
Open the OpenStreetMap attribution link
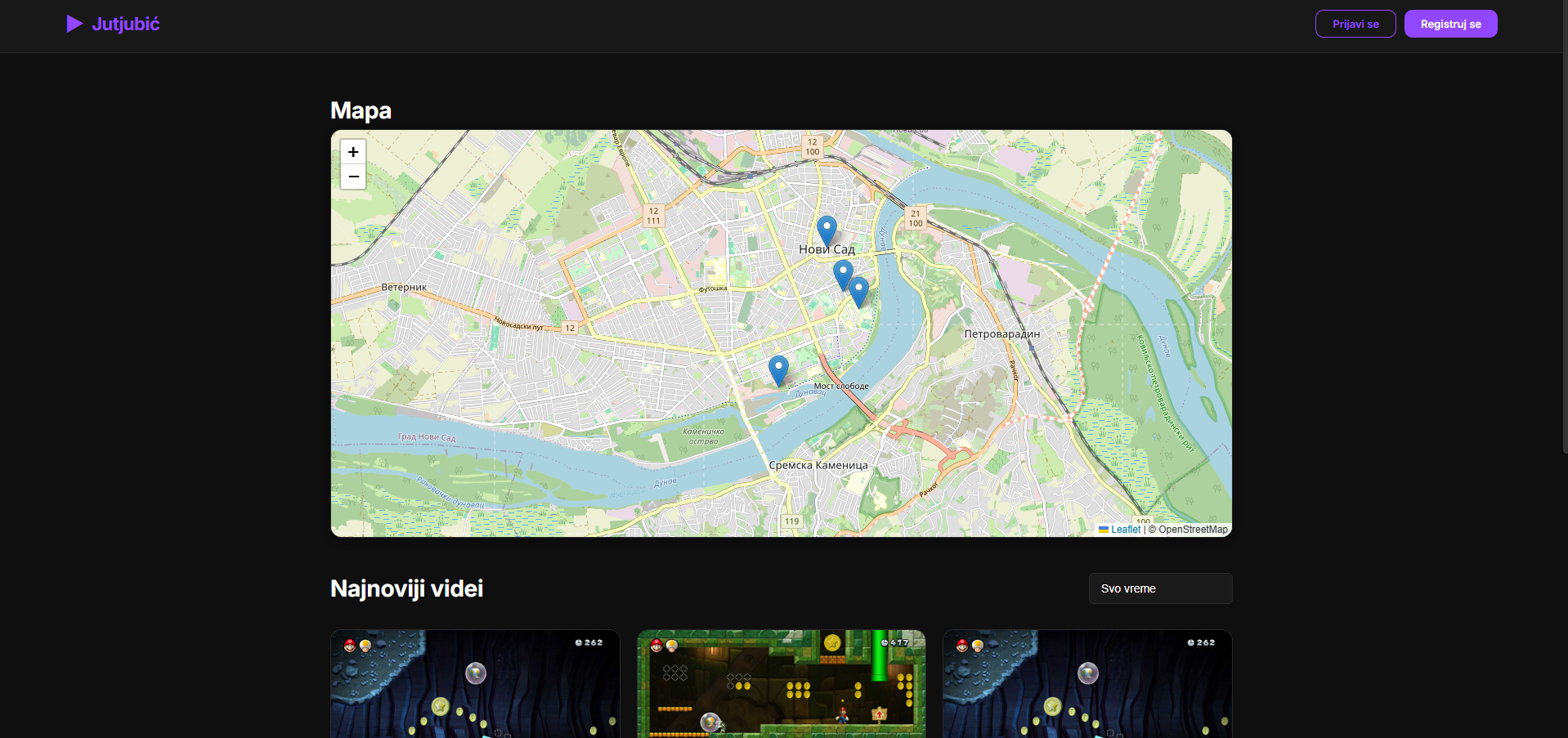[x=1192, y=530]
